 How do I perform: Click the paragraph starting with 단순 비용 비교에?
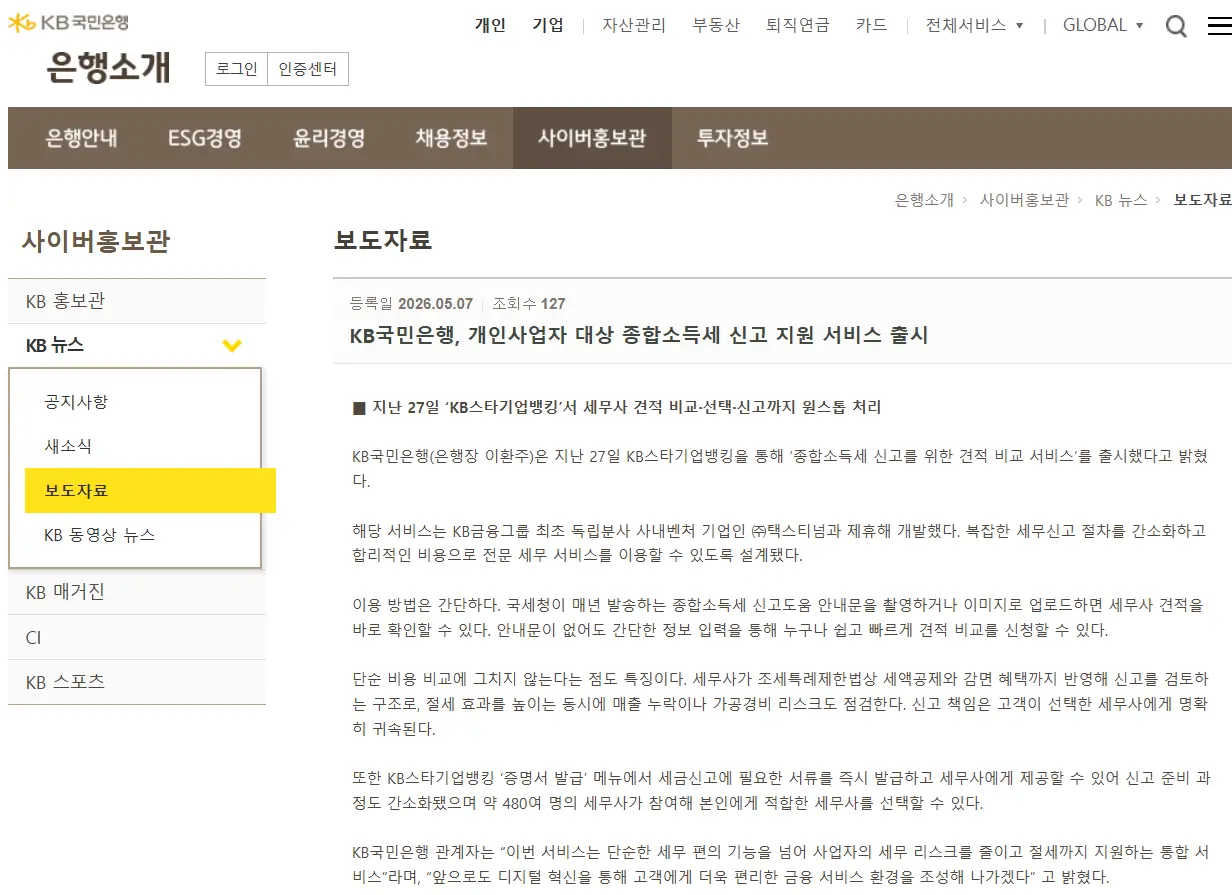click(x=780, y=704)
